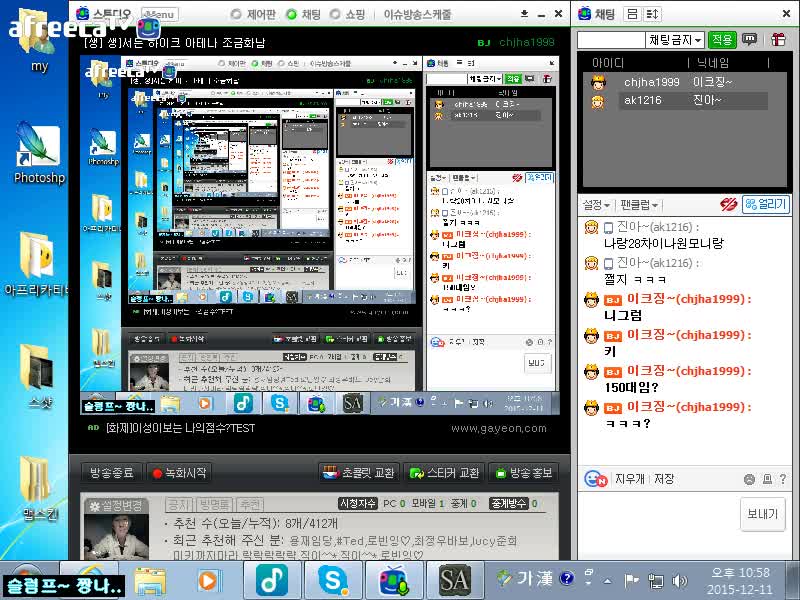
Task: Click the 지우개 eraser icon below chat
Action: [630, 479]
